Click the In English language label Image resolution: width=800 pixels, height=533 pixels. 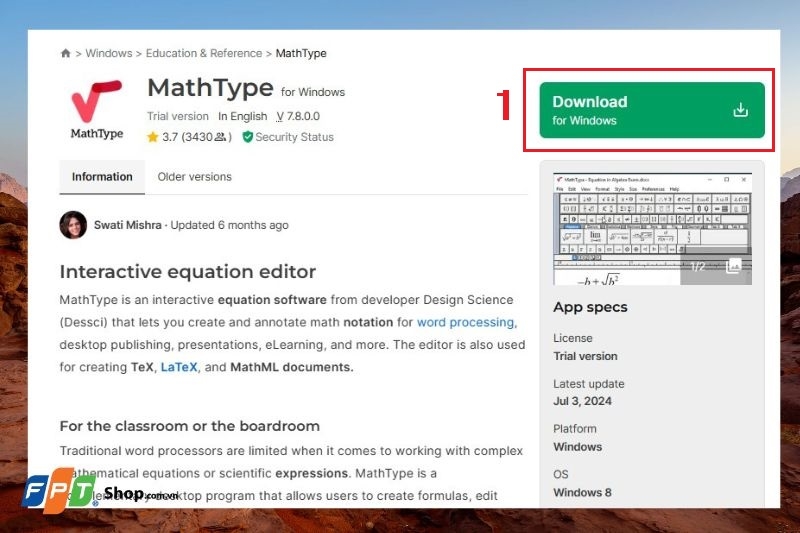[242, 116]
